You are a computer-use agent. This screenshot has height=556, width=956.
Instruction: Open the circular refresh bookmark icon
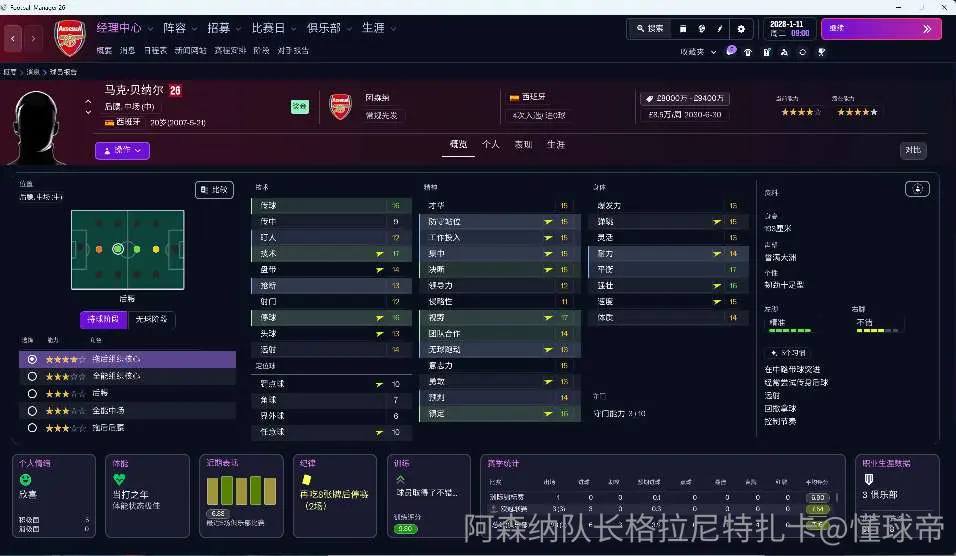tap(802, 52)
